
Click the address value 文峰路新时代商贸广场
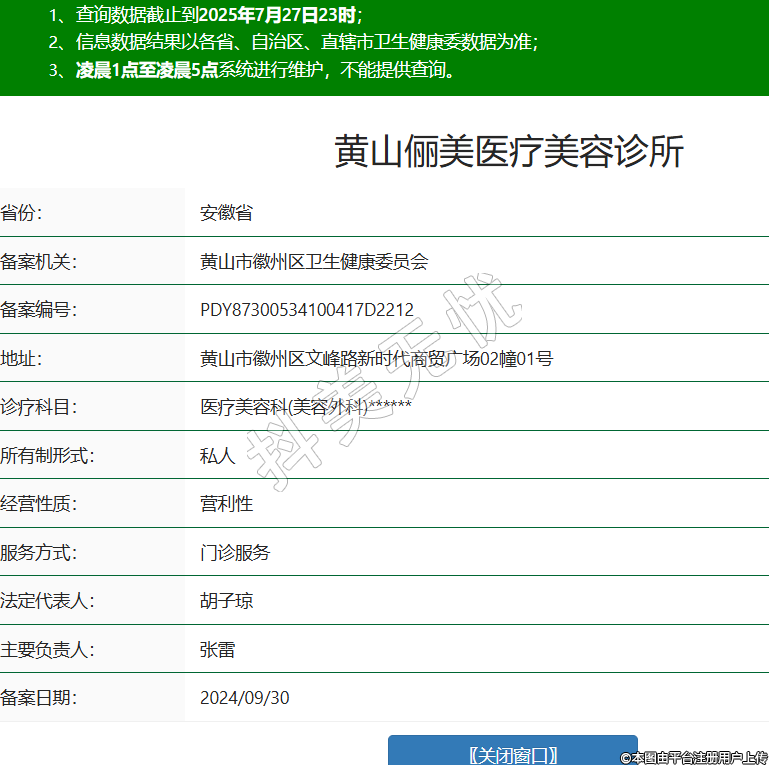(376, 358)
